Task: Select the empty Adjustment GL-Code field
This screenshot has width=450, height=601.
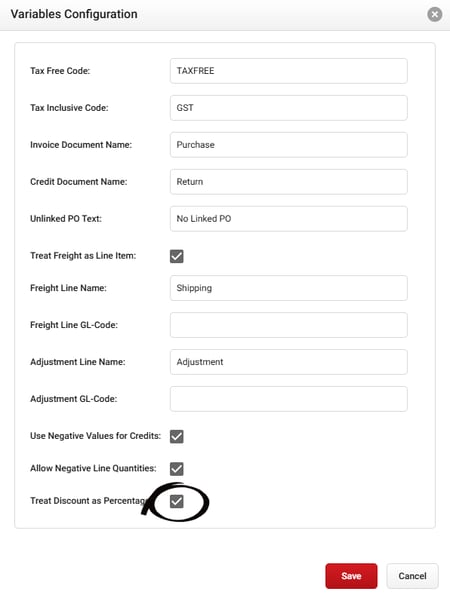Action: click(x=289, y=399)
